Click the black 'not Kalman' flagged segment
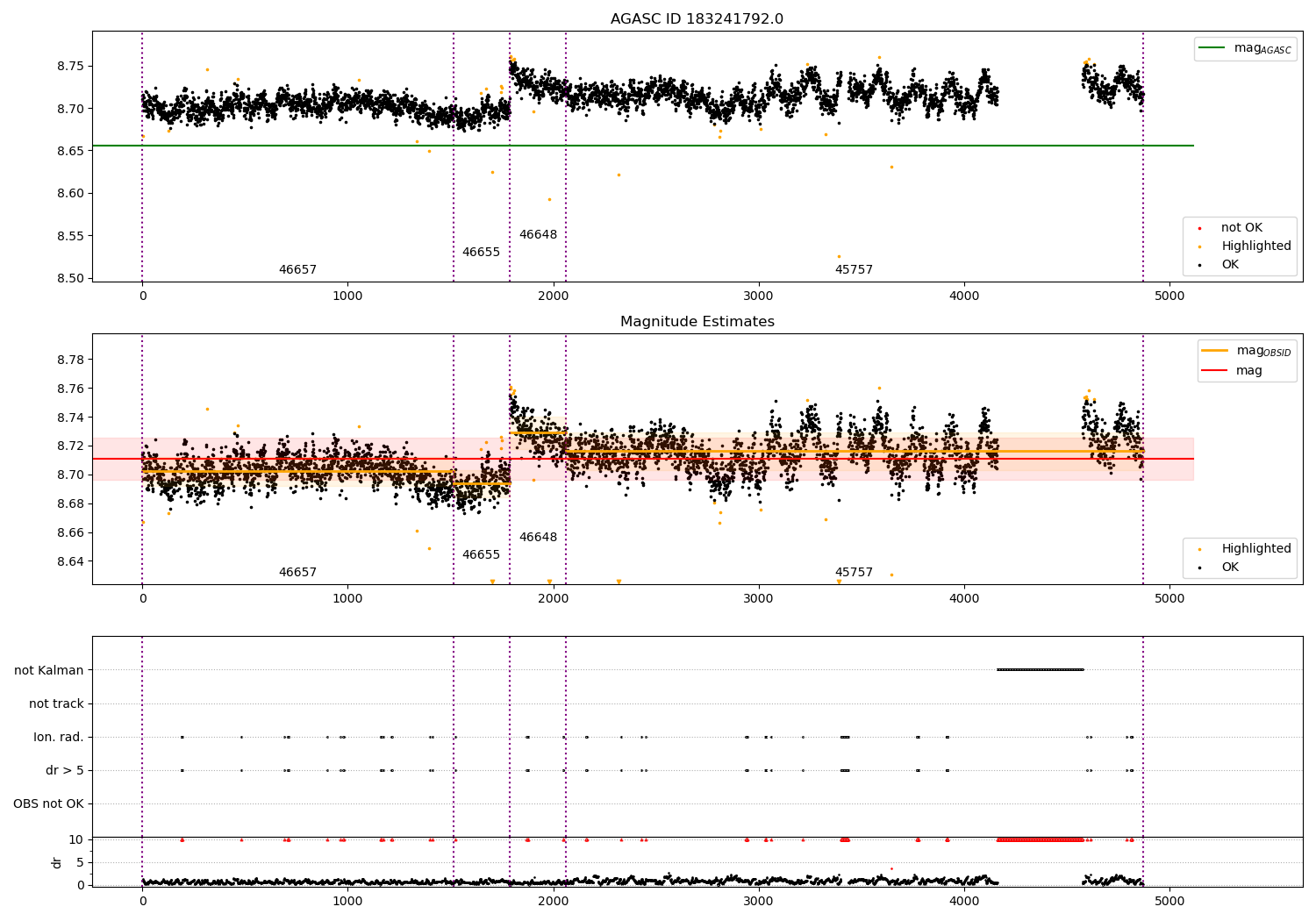This screenshot has height=921, width=1316. click(1041, 669)
